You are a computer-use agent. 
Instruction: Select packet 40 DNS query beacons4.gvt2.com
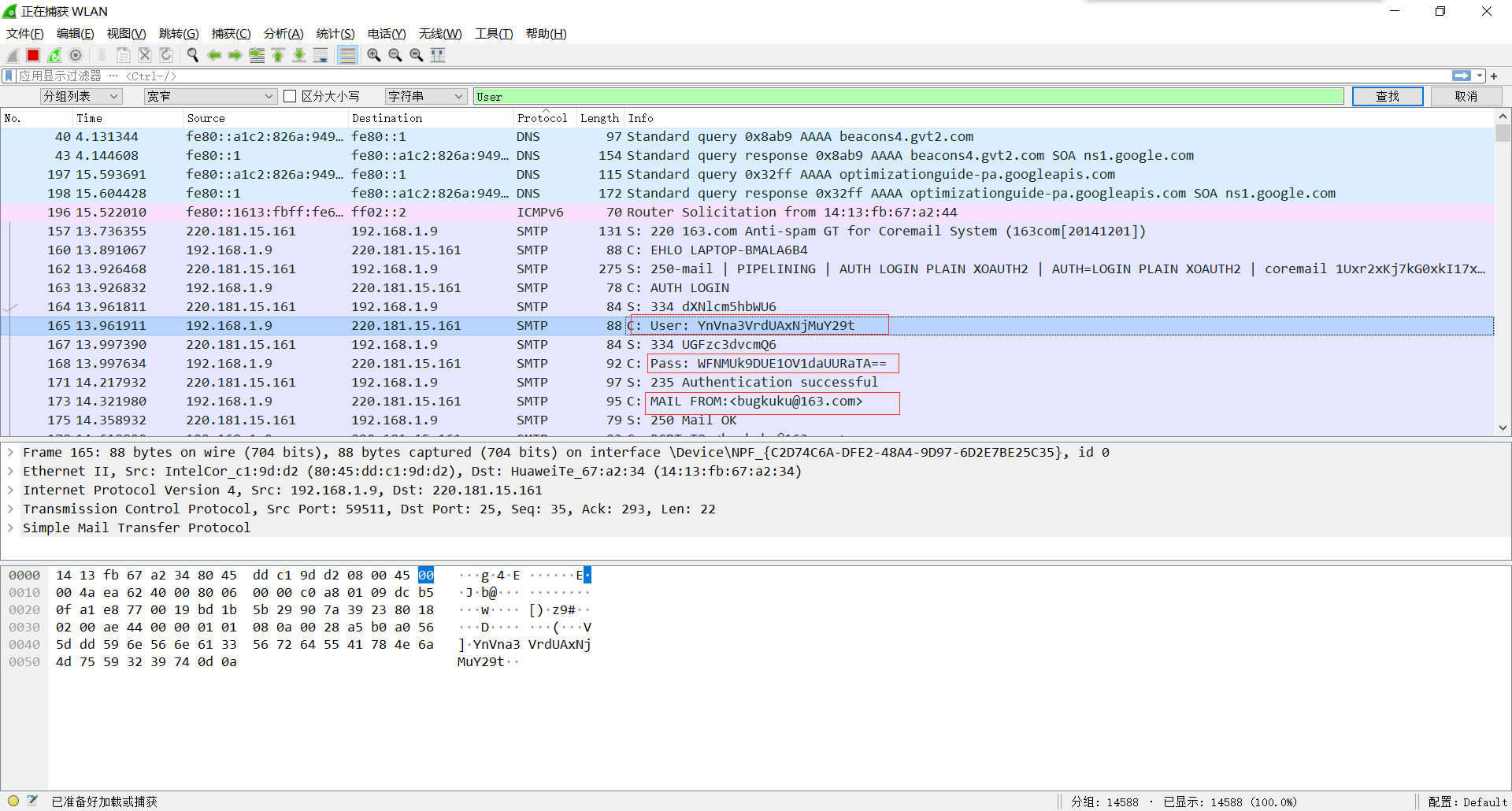(747, 137)
